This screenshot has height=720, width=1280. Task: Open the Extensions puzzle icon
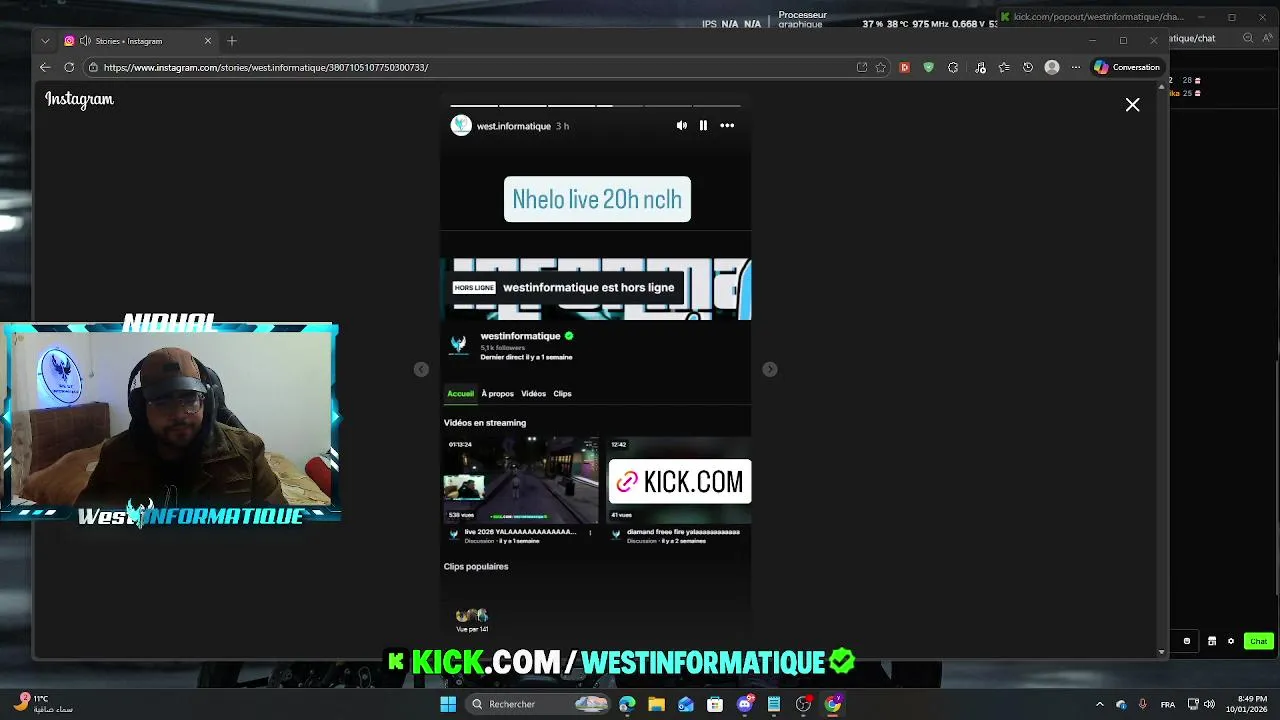click(953, 67)
